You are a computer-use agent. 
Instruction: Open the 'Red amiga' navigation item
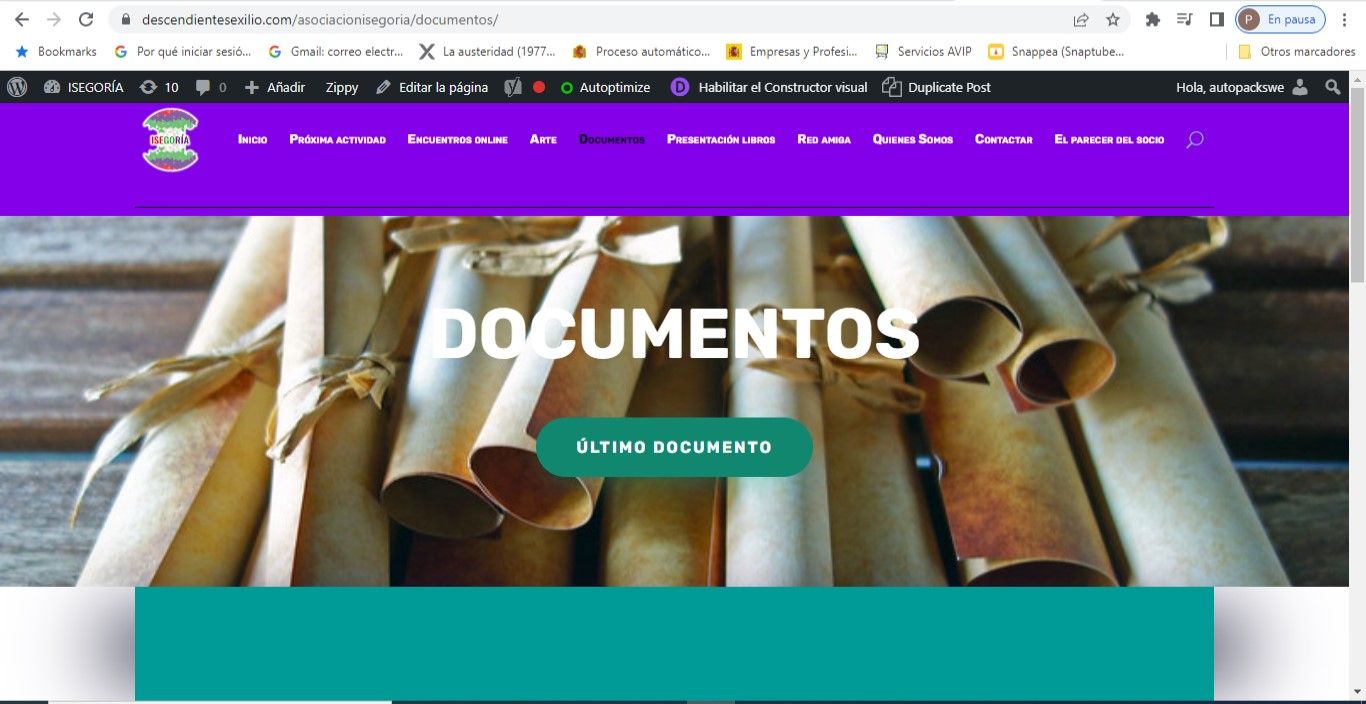[824, 139]
